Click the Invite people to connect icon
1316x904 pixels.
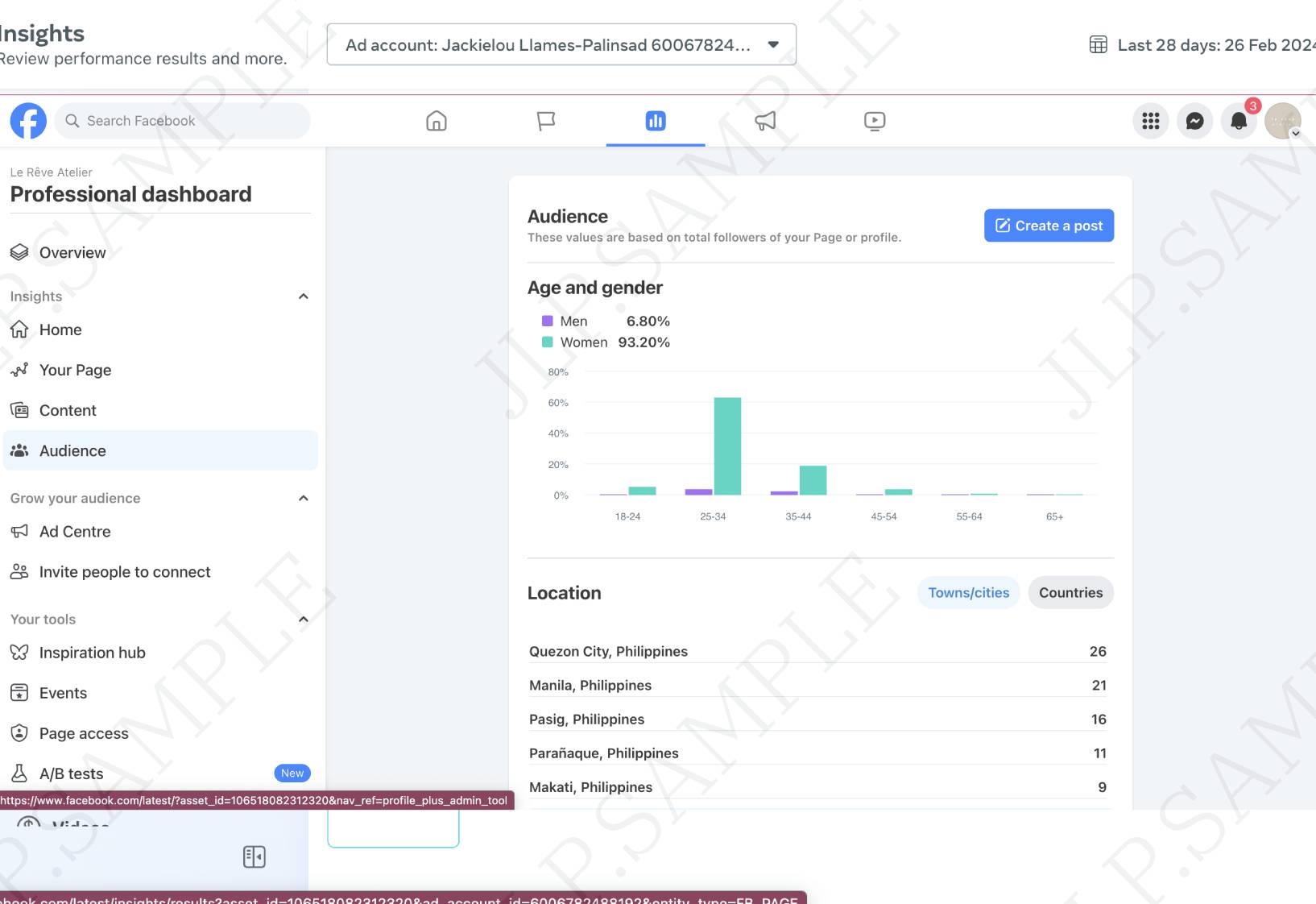pyautogui.click(x=19, y=571)
